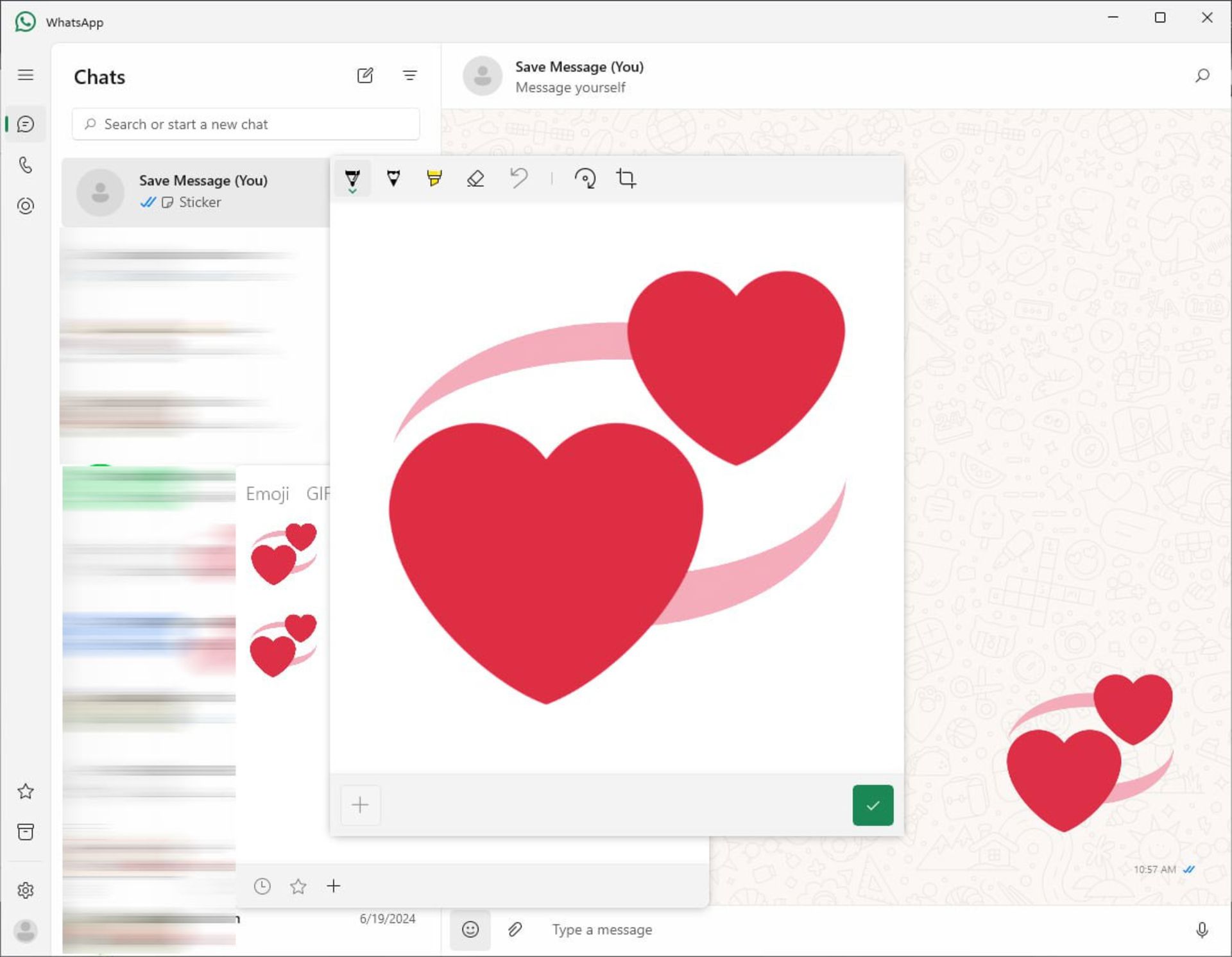Open the crop tool
The width and height of the screenshot is (1232, 957).
626,178
